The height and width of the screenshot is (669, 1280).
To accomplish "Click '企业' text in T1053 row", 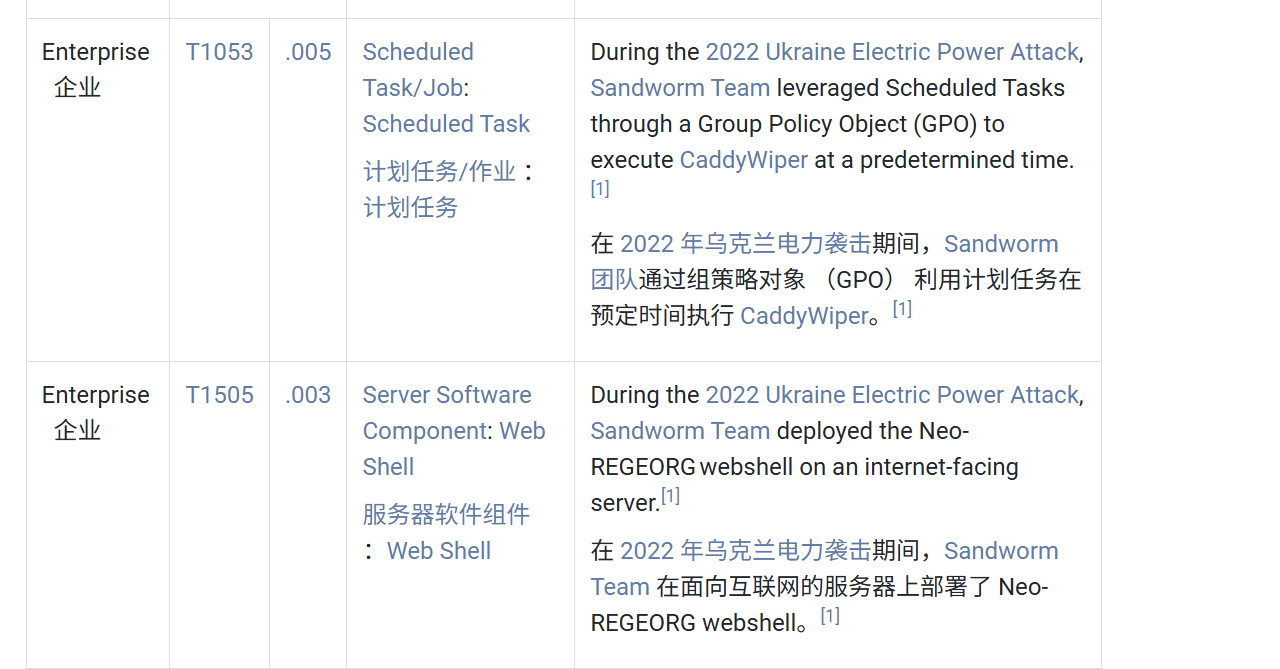I will coord(78,88).
